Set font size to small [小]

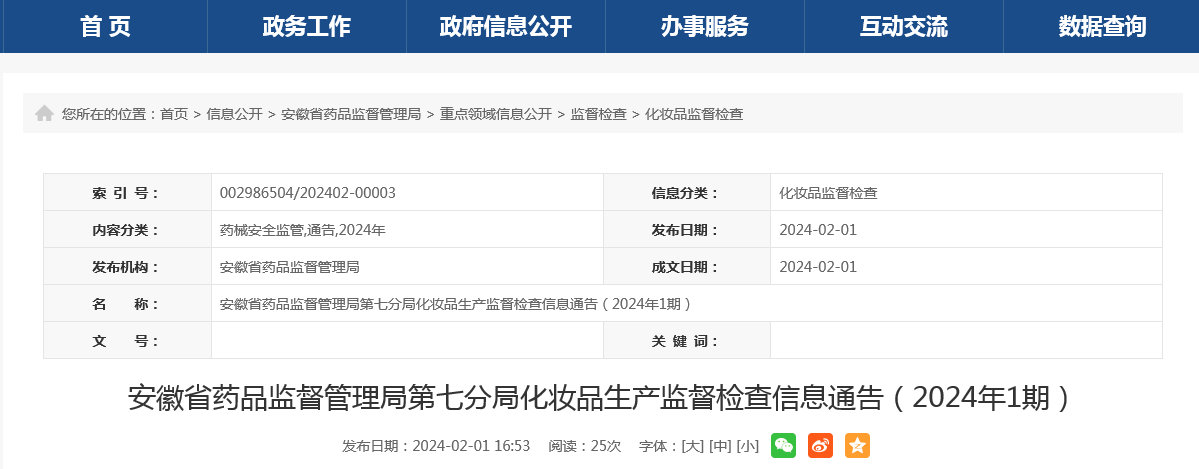[747, 446]
